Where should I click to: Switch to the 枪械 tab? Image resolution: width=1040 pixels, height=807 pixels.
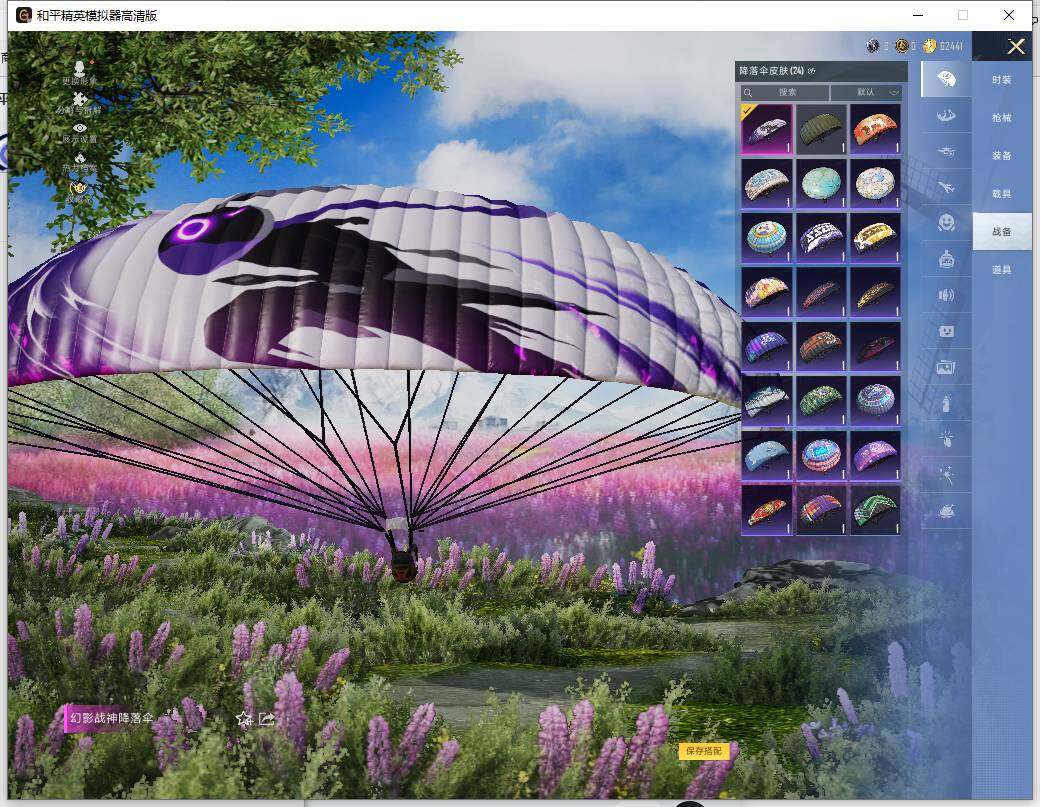click(x=1001, y=118)
